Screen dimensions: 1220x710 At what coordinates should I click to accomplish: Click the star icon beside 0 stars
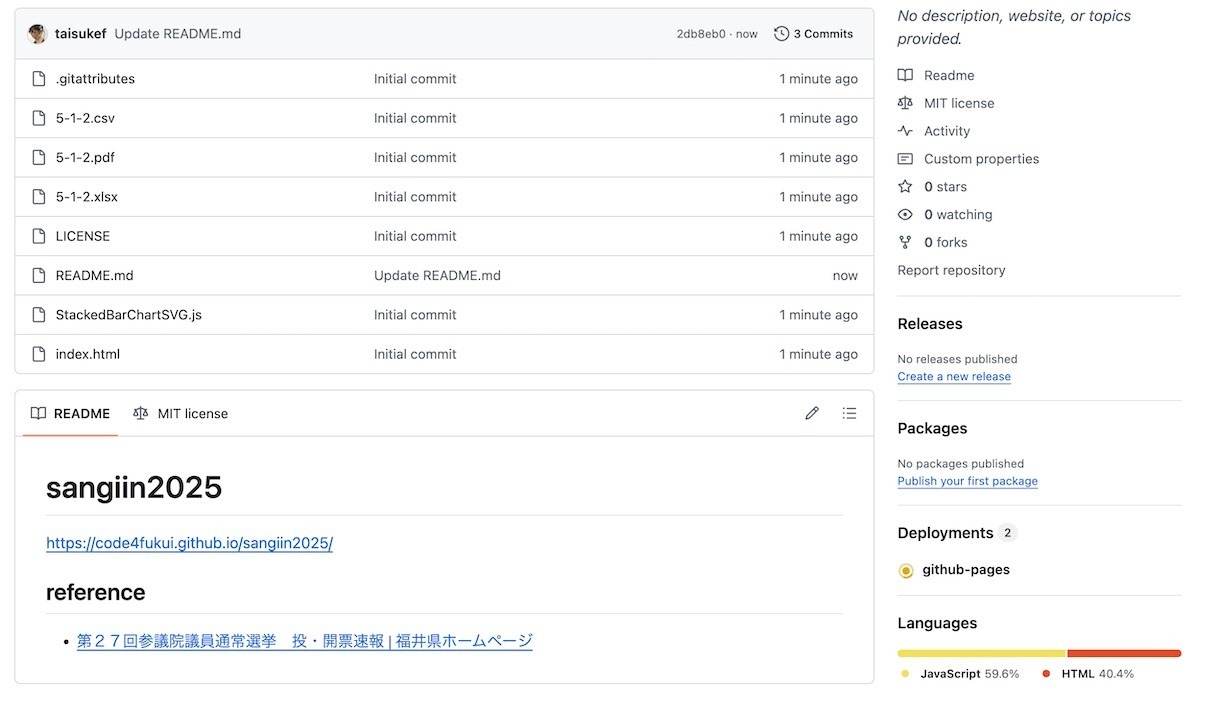[905, 187]
